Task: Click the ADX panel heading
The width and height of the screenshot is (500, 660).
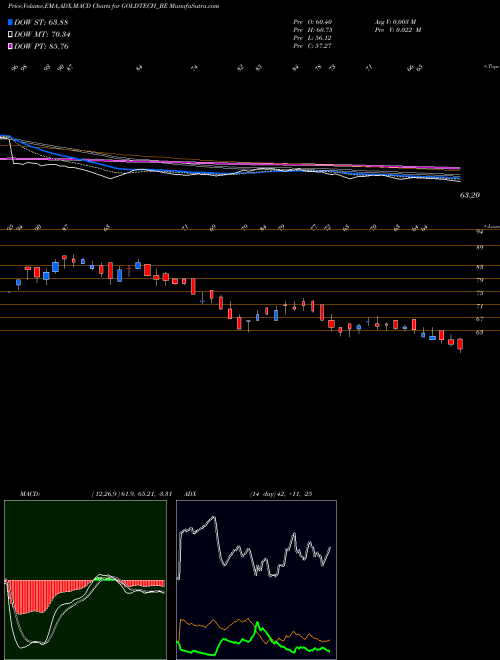Action: [190, 494]
